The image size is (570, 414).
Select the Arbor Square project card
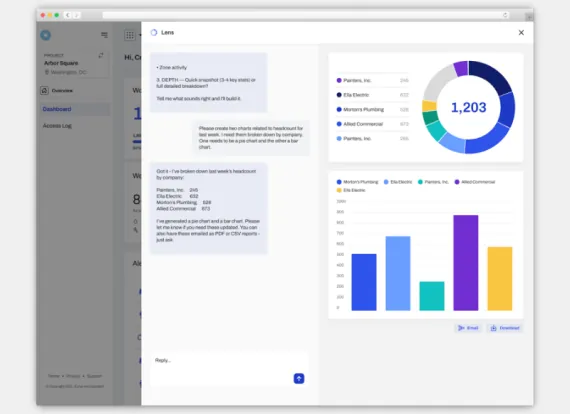(x=75, y=64)
